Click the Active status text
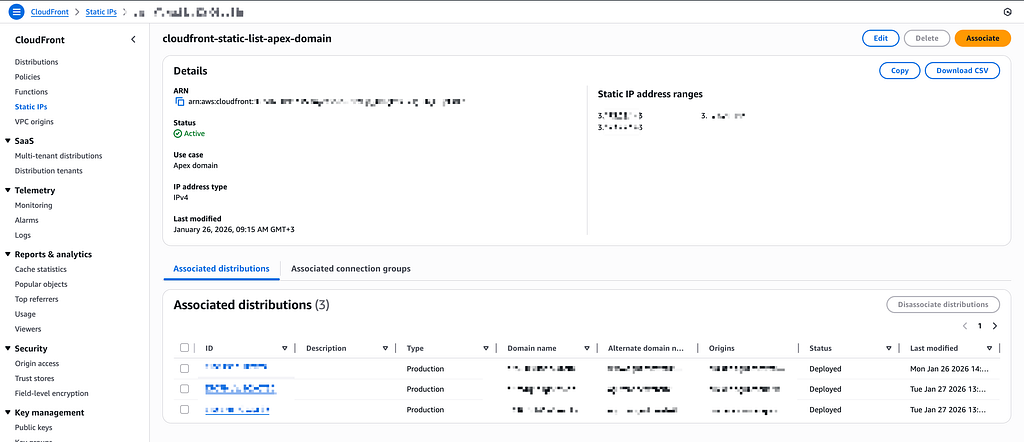The height and width of the screenshot is (442, 1024). point(194,133)
